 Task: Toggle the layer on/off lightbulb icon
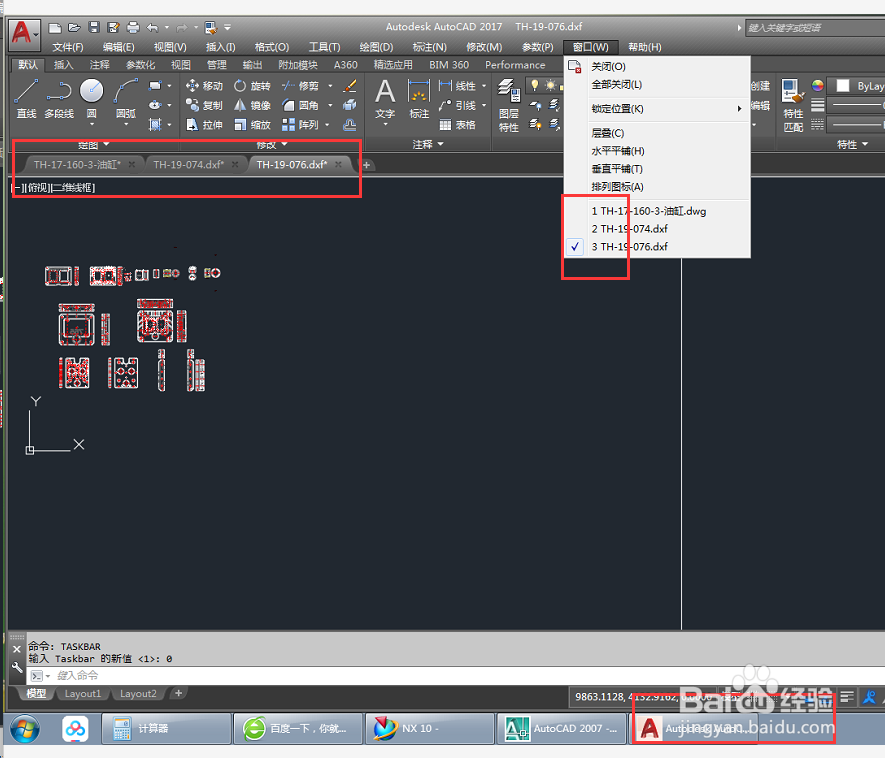pos(534,86)
